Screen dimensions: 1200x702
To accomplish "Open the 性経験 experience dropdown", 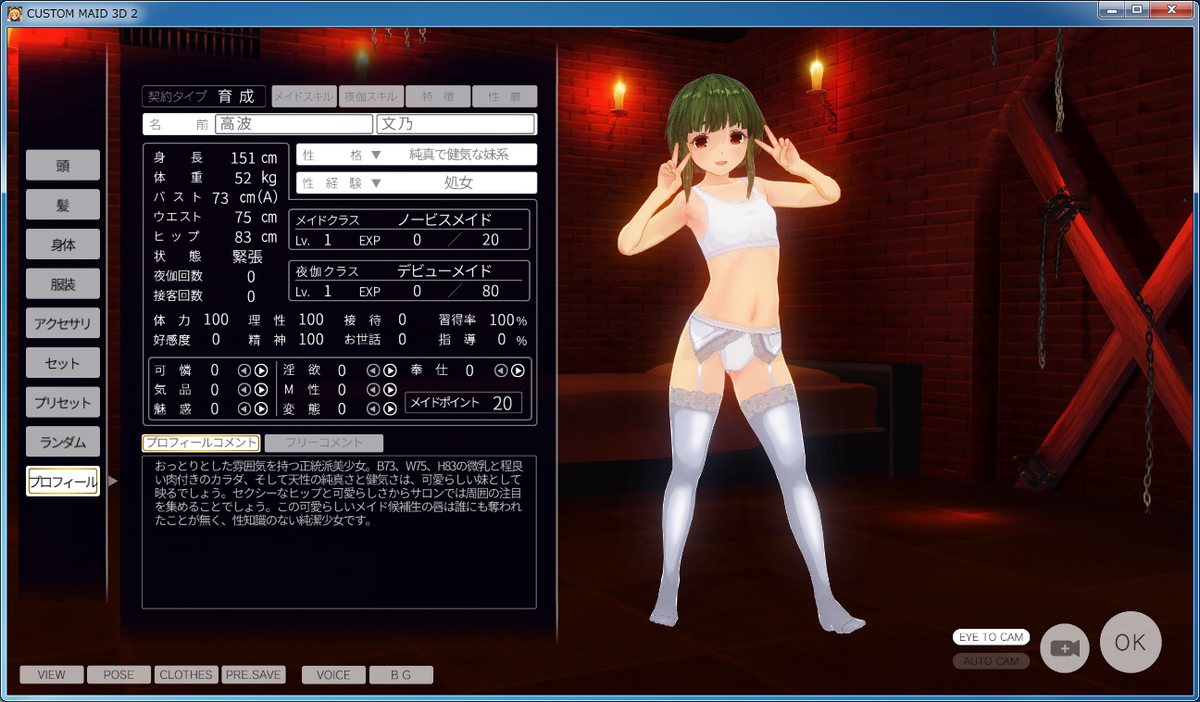I will click(x=417, y=183).
